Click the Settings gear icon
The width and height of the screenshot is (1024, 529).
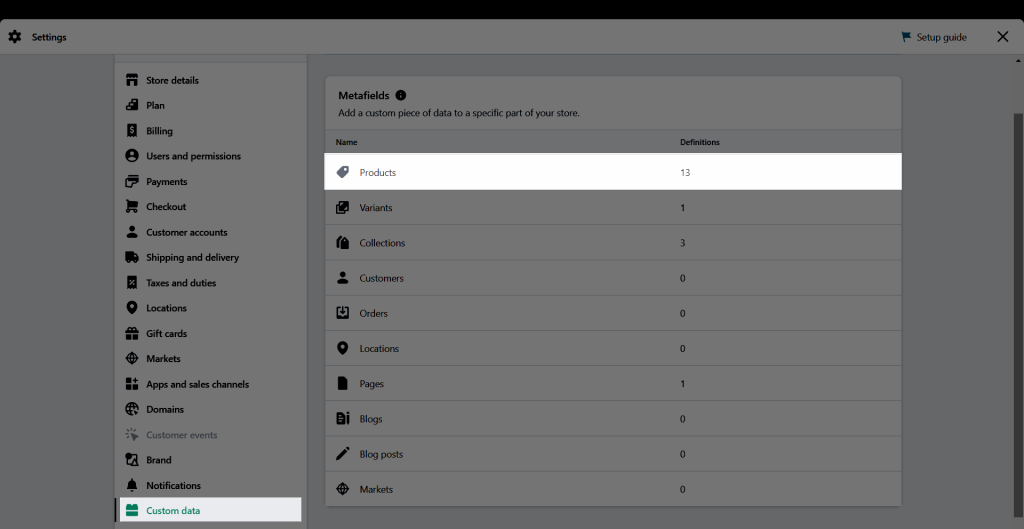14,37
